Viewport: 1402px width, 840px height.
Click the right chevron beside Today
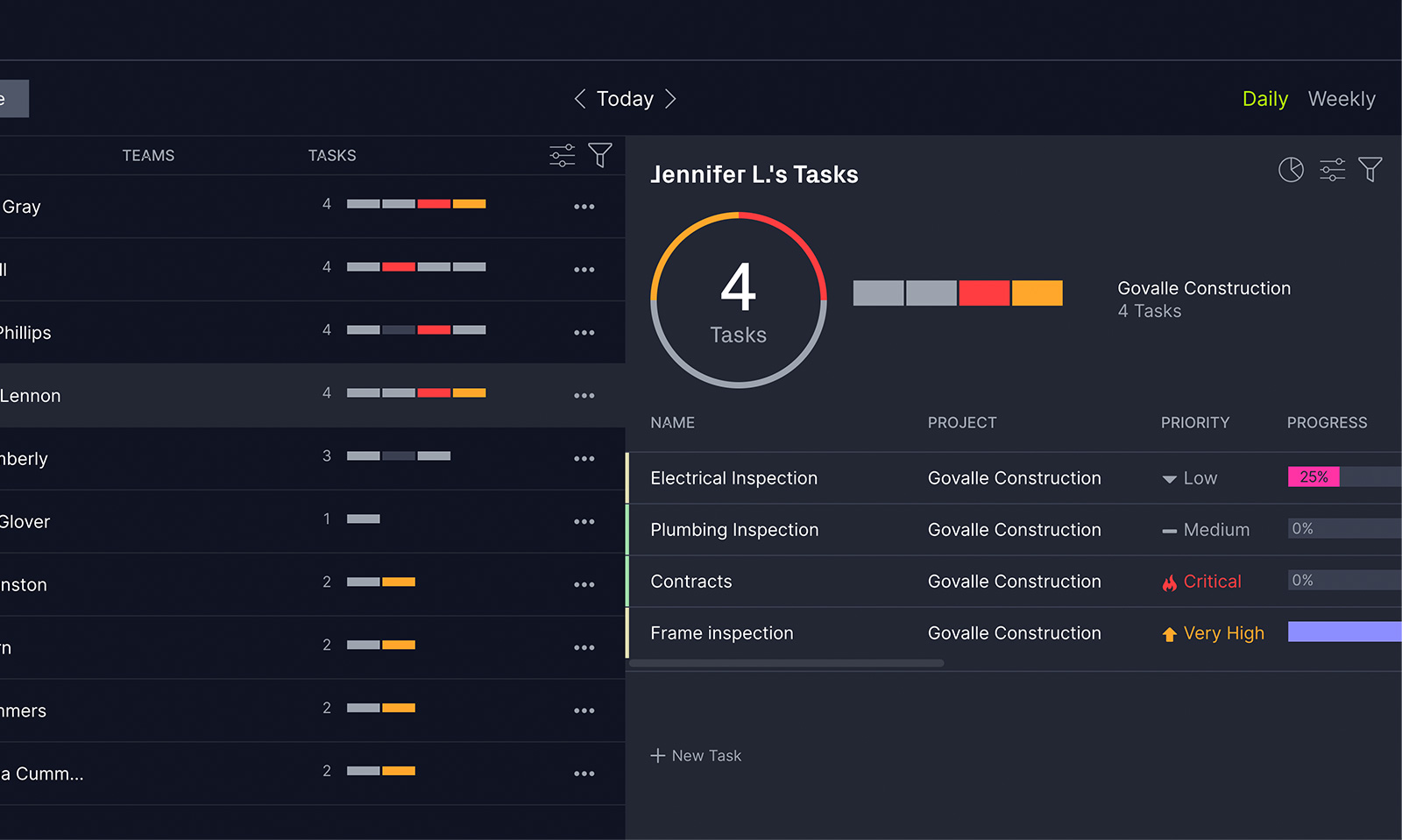click(670, 99)
